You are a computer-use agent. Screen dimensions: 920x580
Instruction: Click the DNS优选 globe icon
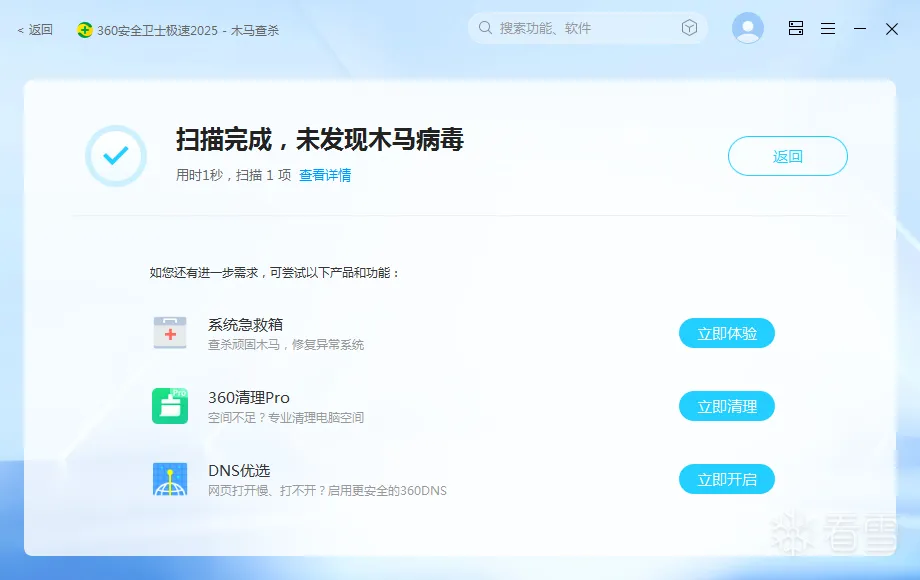click(x=170, y=479)
